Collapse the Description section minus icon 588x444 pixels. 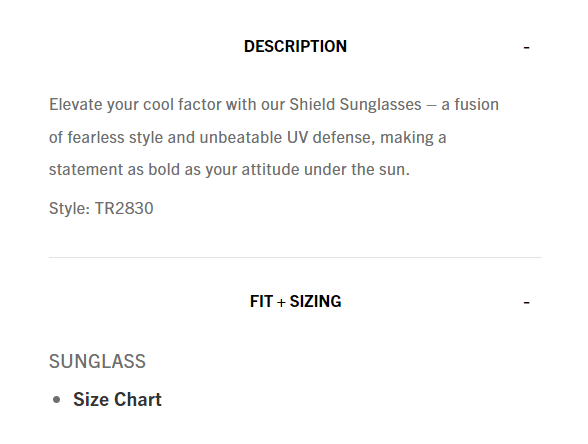526,48
